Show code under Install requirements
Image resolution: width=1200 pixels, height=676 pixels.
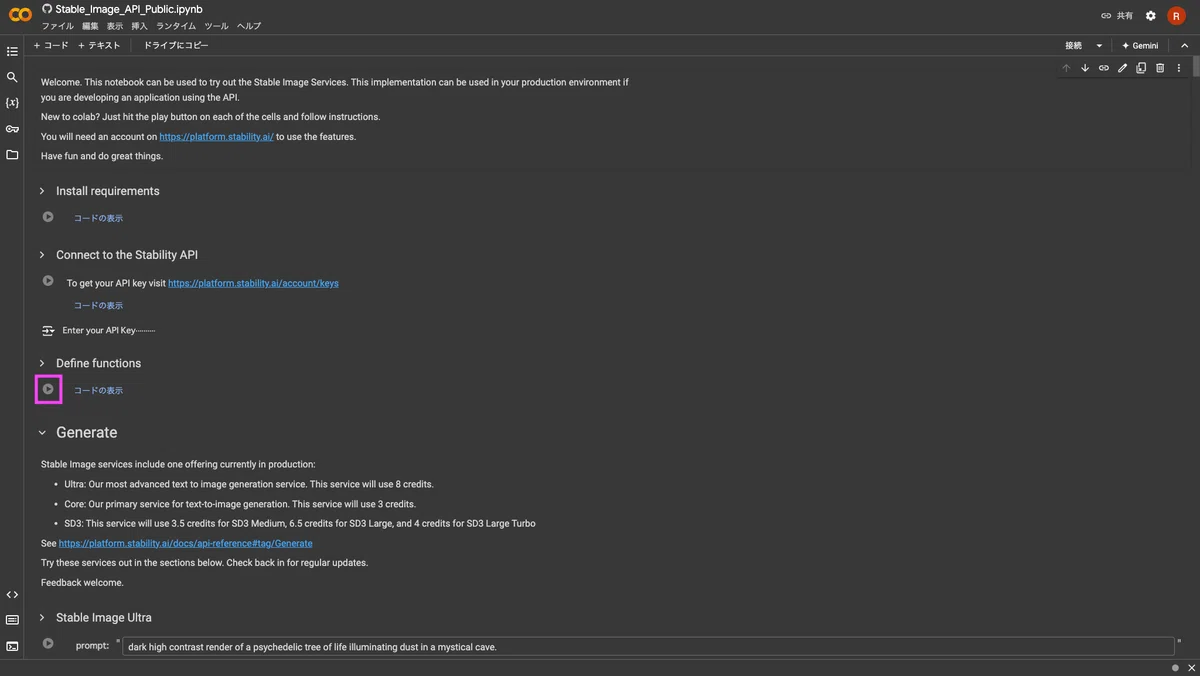[98, 218]
